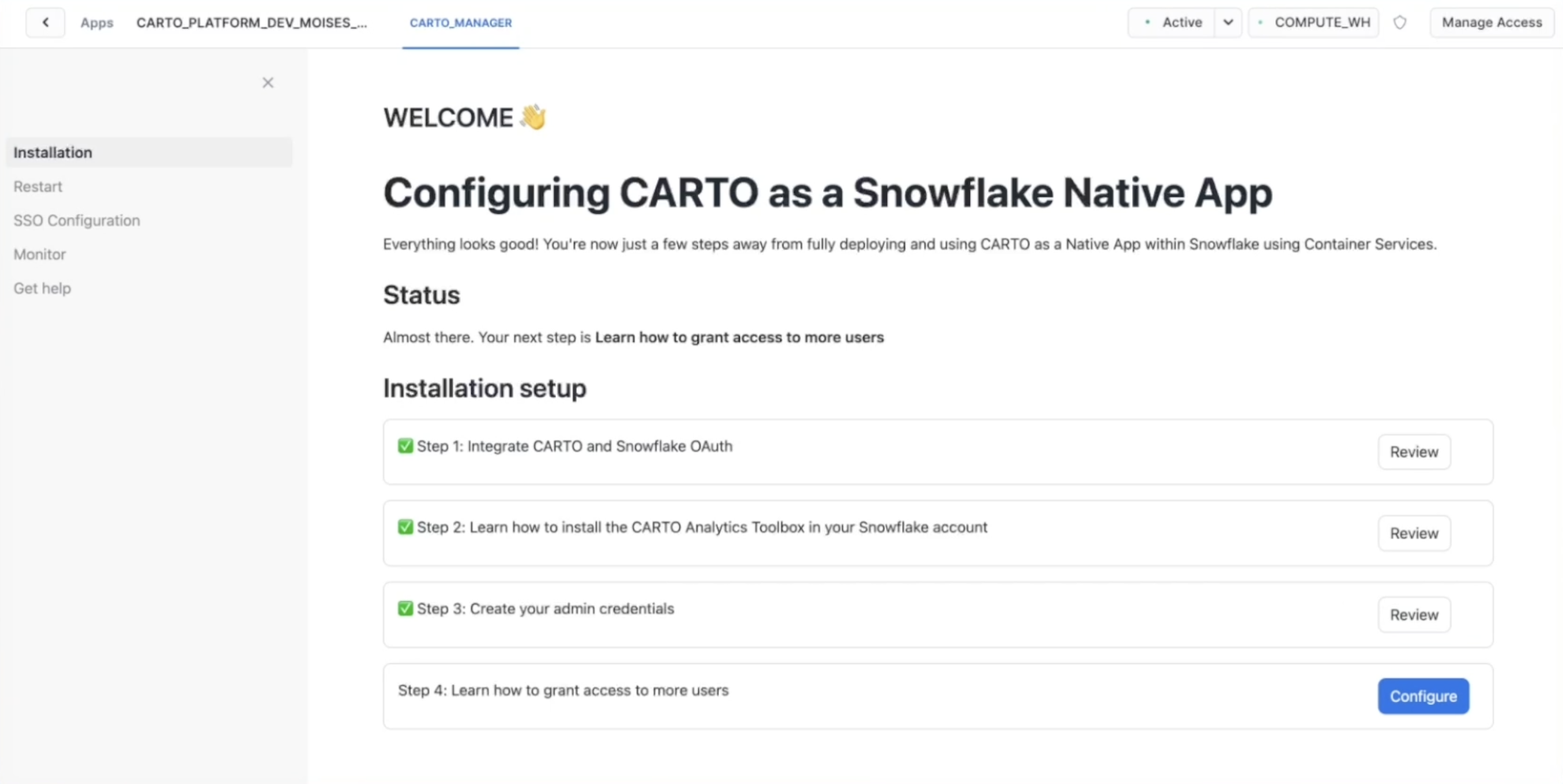This screenshot has width=1563, height=784.
Task: Expand the Active status dropdown arrow
Action: click(x=1227, y=22)
